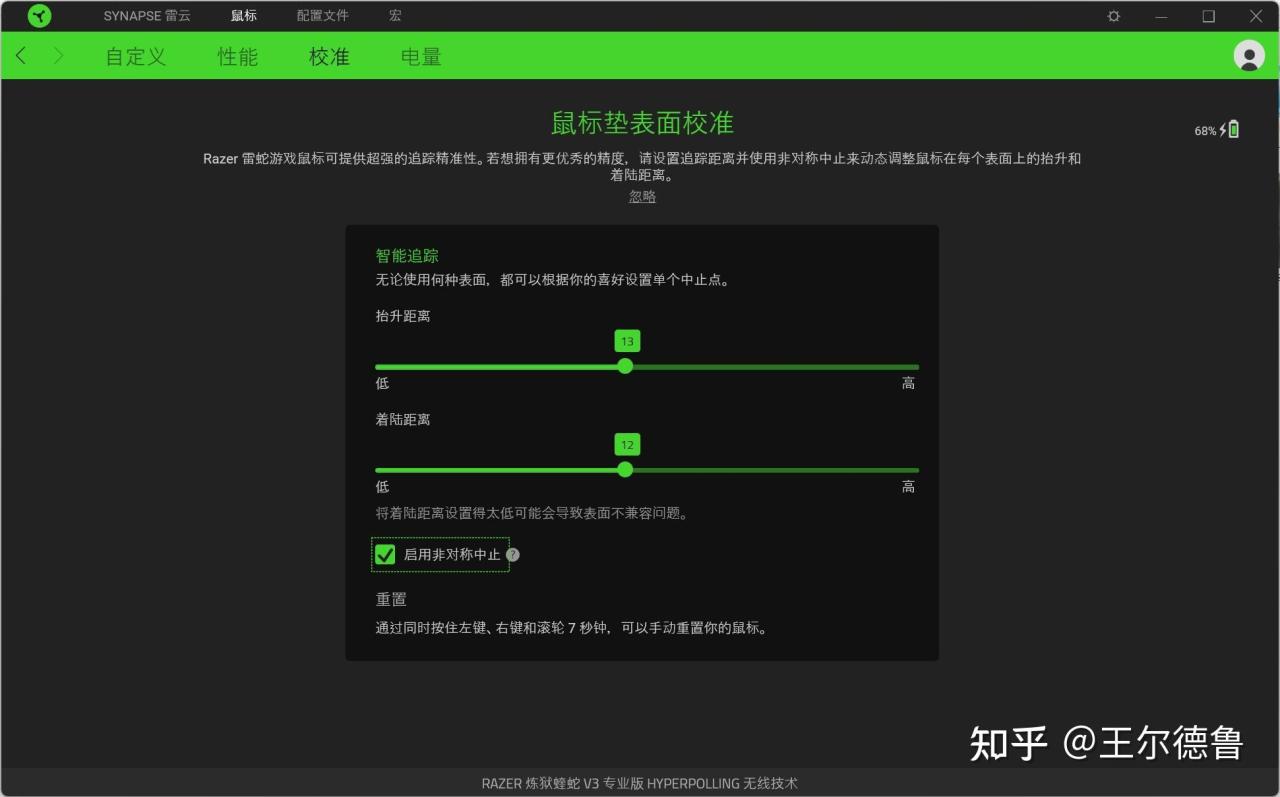Minimize the Synapse window

pyautogui.click(x=1161, y=16)
